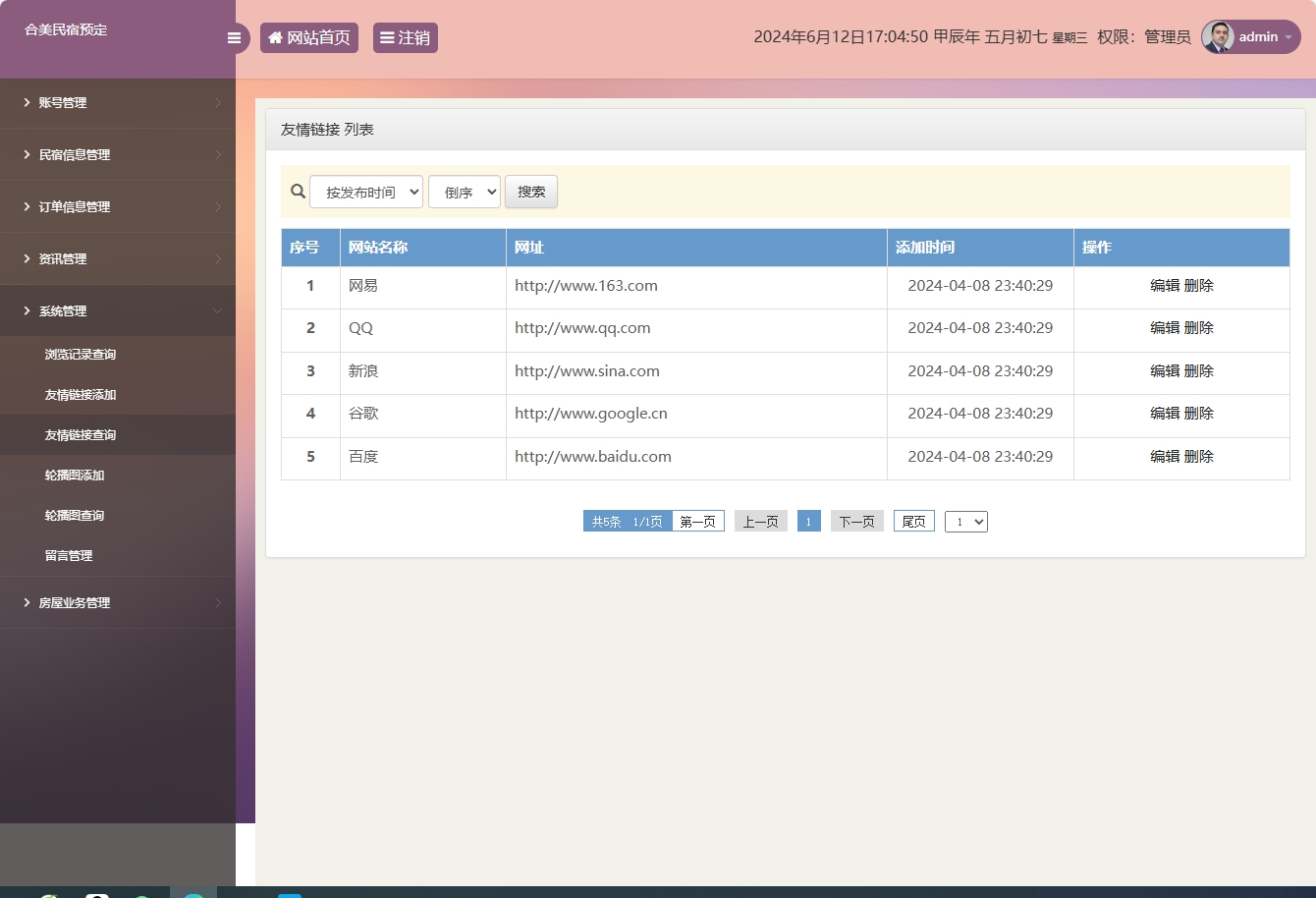This screenshot has width=1316, height=898.
Task: Delete the 百度 link row
Action: 1199,457
